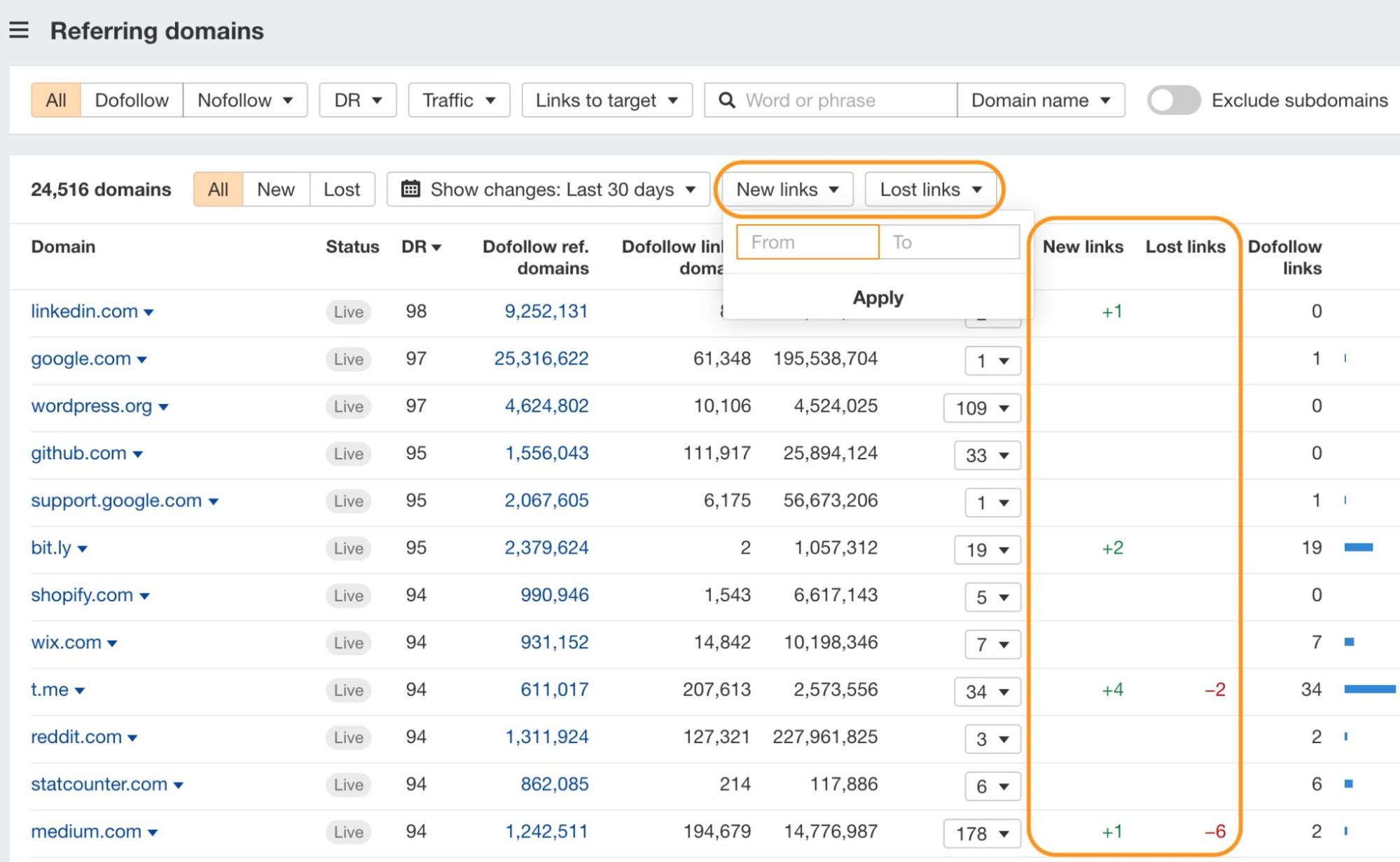Select the Dofollow filter option

(132, 100)
